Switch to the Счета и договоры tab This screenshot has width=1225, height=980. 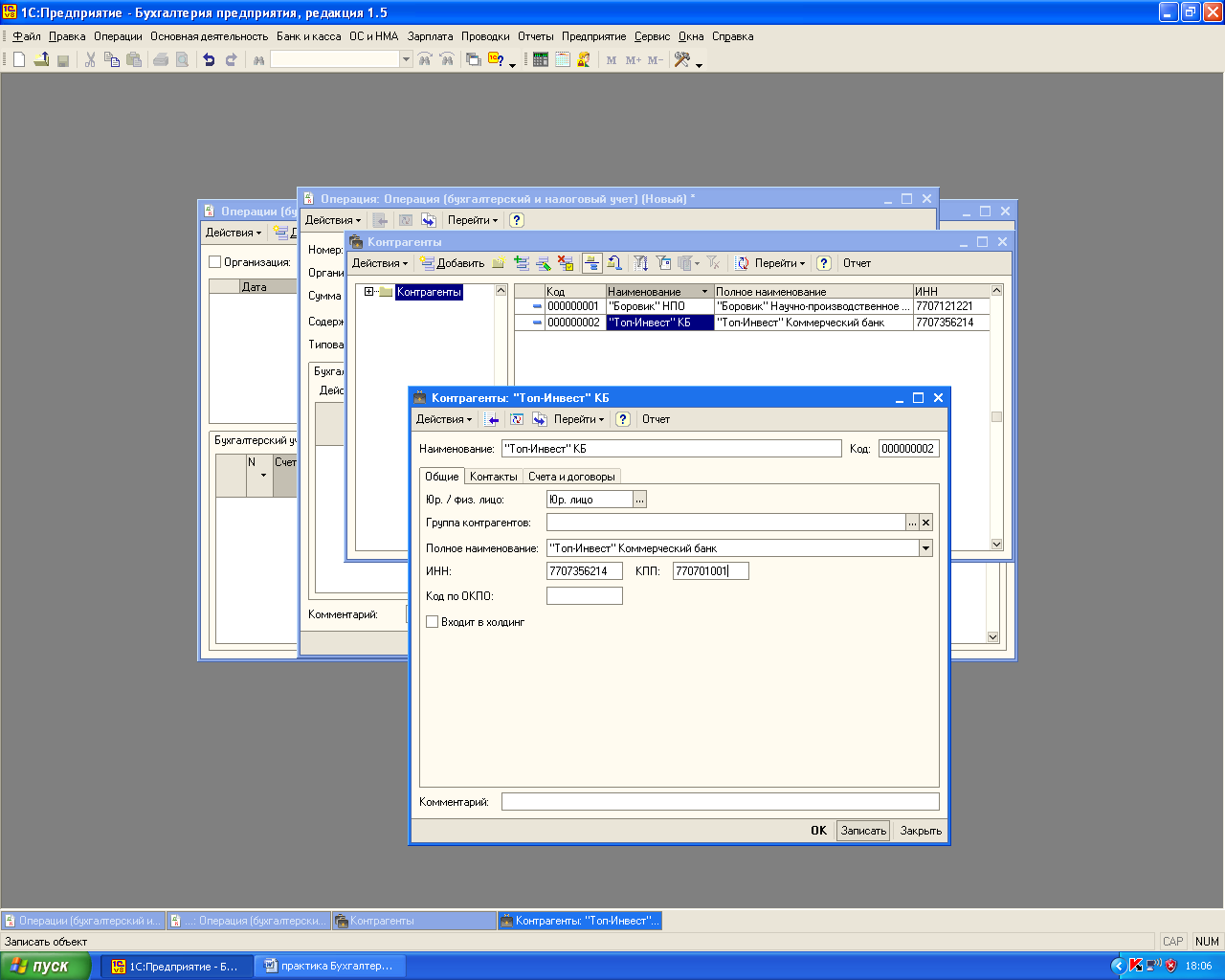tap(571, 477)
